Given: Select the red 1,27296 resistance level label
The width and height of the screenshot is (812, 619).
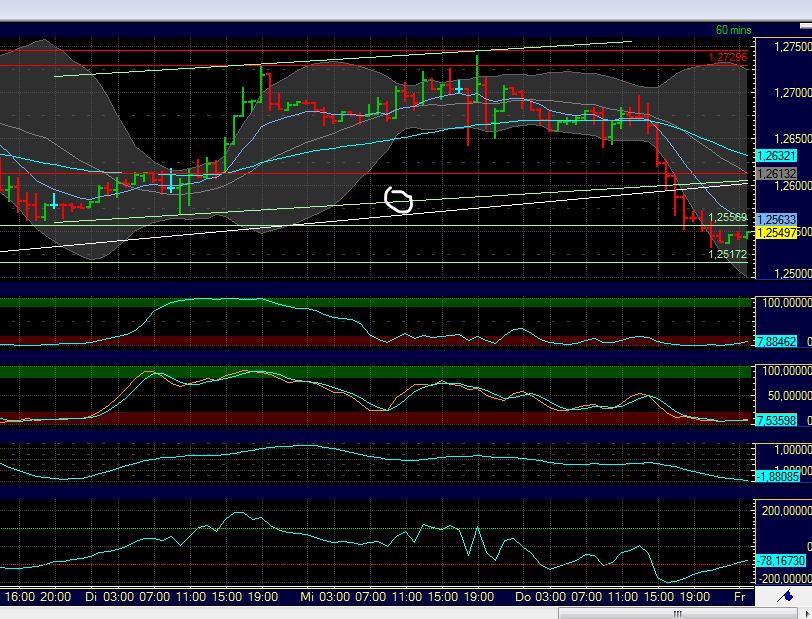Looking at the screenshot, I should click(x=728, y=57).
